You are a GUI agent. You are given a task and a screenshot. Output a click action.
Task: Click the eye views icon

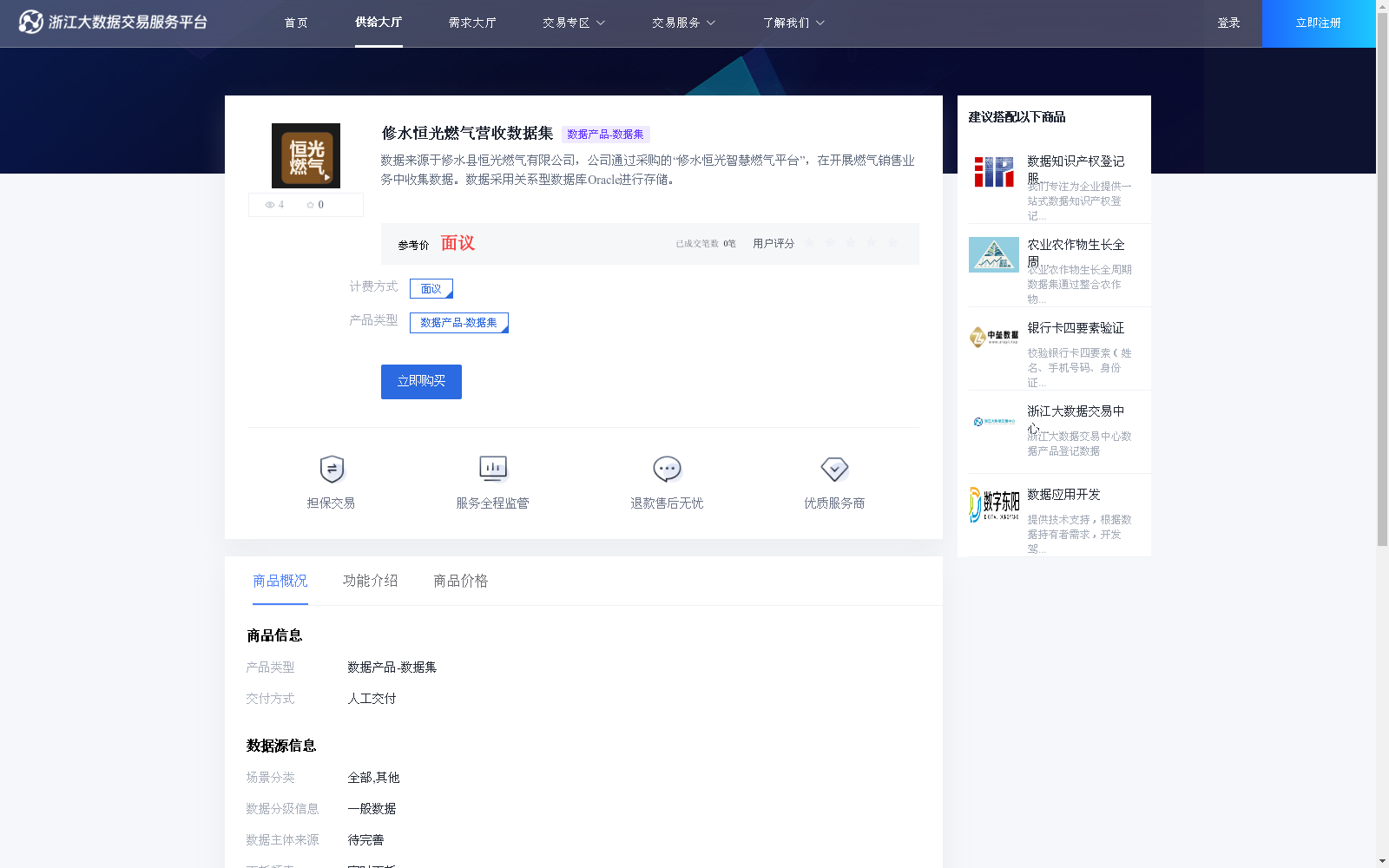270,205
